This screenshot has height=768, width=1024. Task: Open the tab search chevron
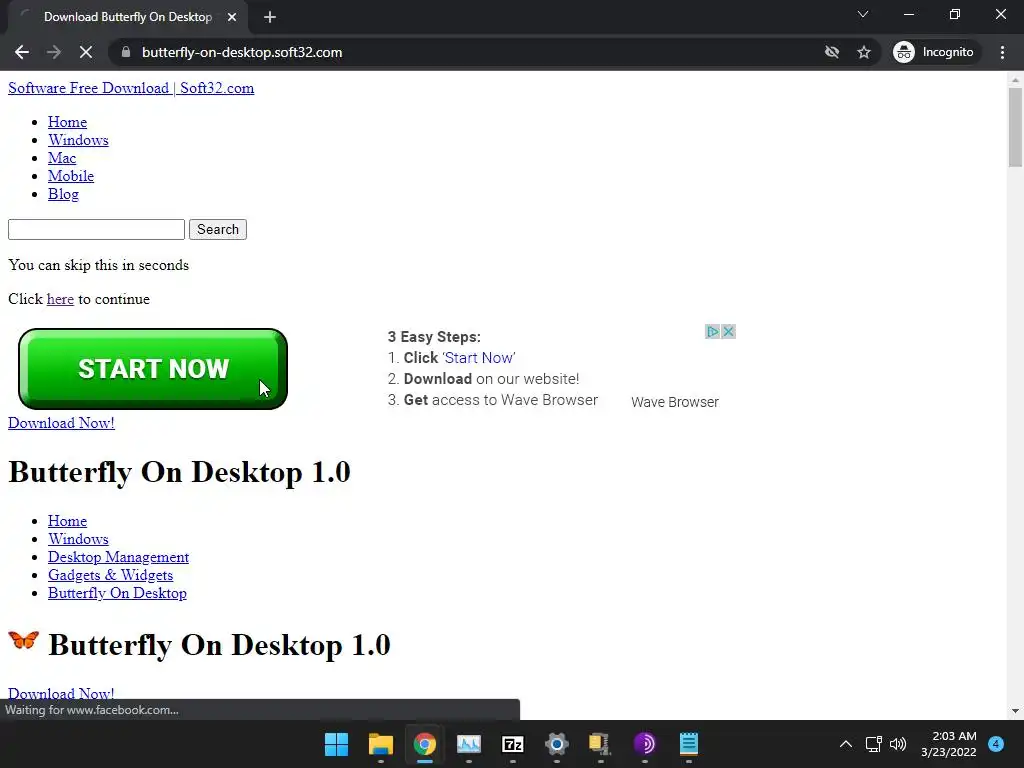point(863,14)
